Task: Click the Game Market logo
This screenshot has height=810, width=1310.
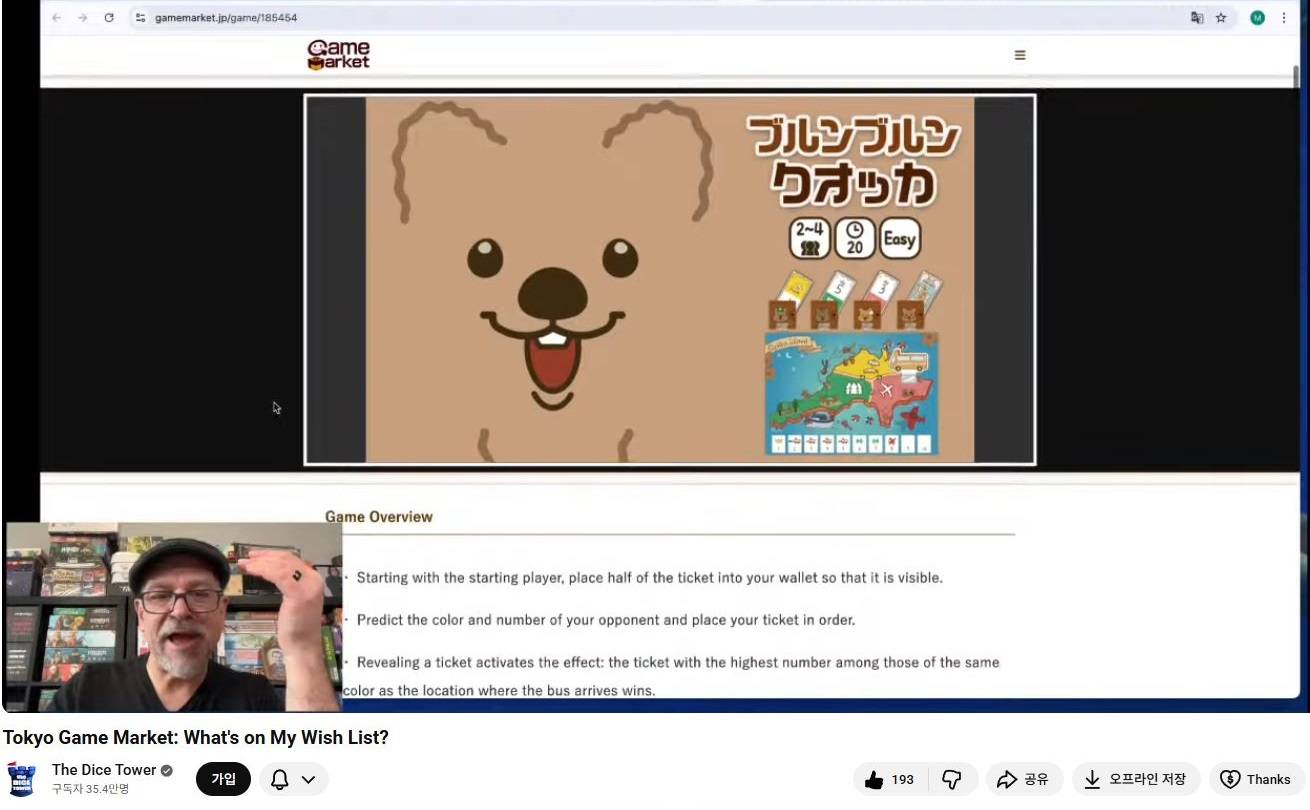Action: (x=338, y=55)
